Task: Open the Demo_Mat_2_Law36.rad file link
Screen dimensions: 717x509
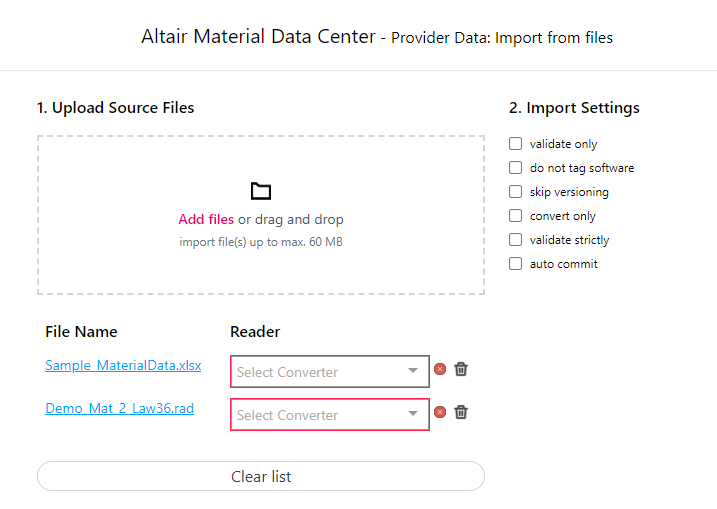Action: coord(119,409)
